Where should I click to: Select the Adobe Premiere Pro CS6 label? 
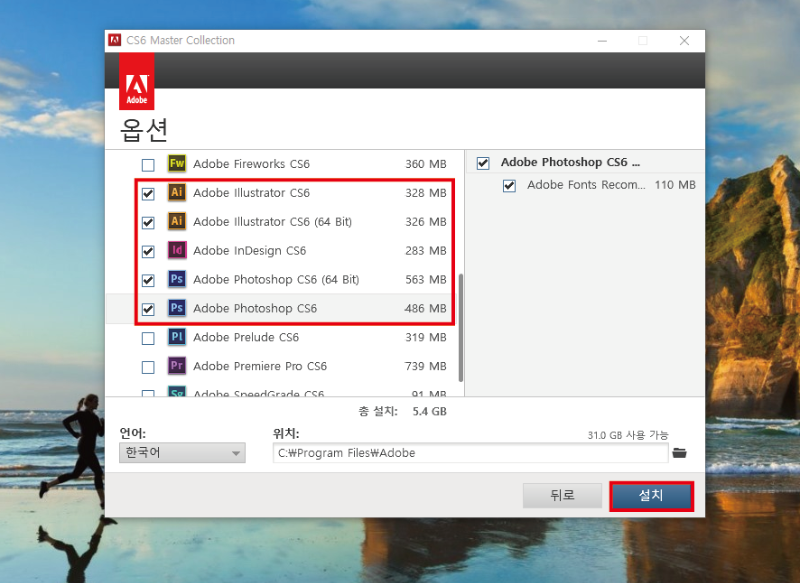(x=260, y=366)
